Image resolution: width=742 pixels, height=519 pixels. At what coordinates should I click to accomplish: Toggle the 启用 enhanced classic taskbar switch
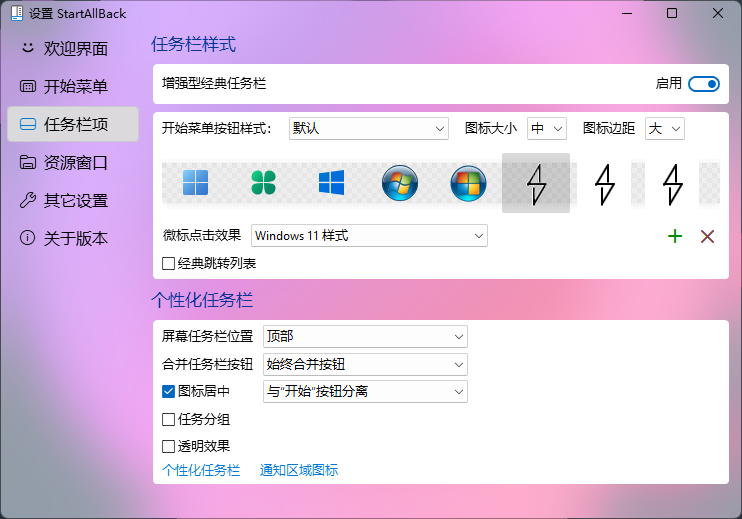(704, 84)
